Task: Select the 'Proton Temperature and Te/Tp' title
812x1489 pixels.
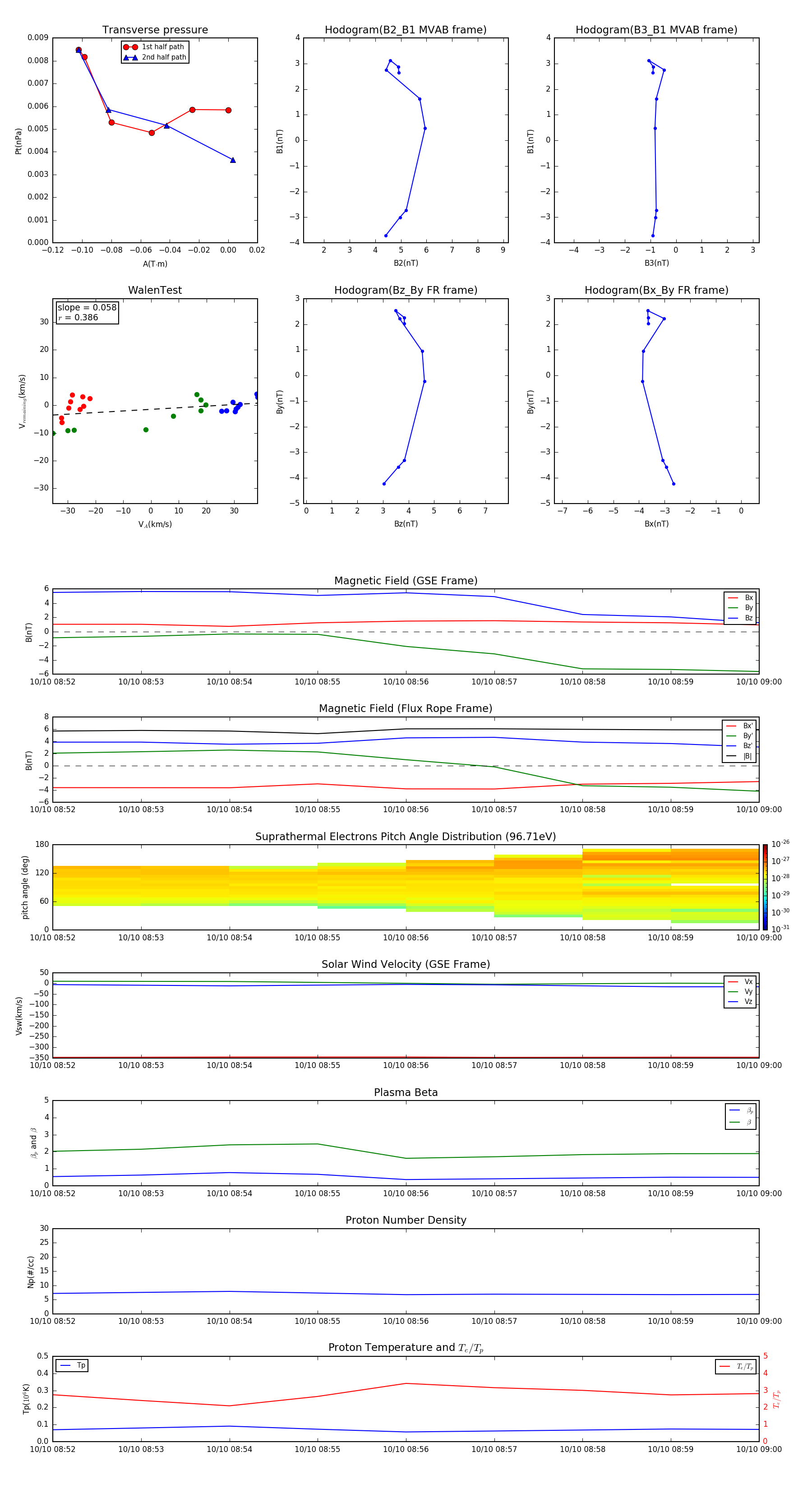Action: click(x=406, y=1348)
